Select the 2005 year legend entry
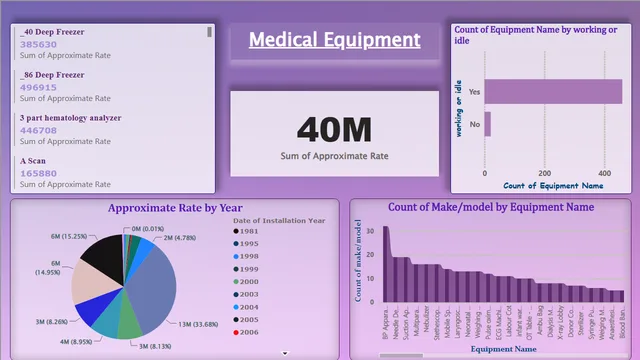The height and width of the screenshot is (360, 640). tap(246, 320)
